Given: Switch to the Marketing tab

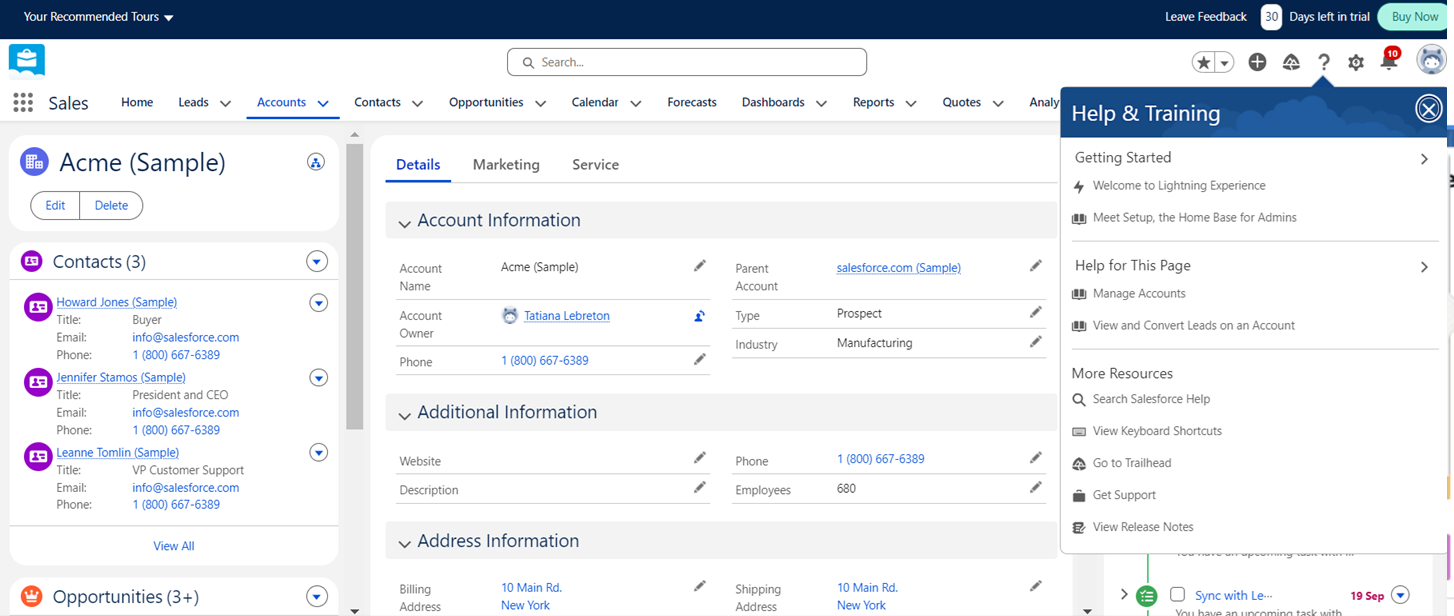Looking at the screenshot, I should tap(506, 164).
